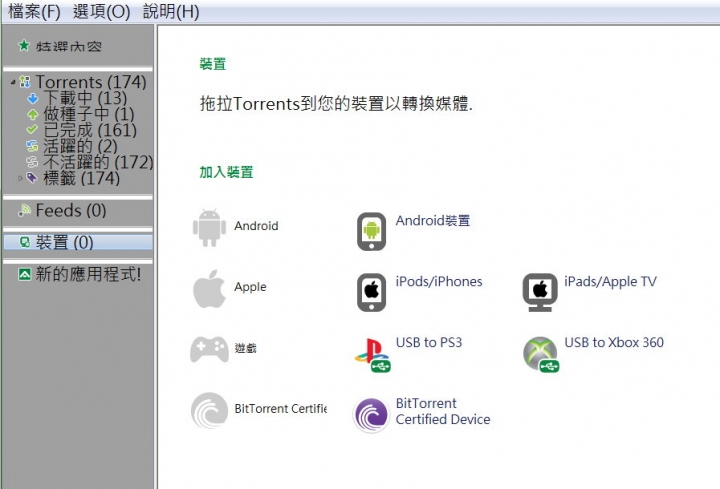This screenshot has height=489, width=720.
Task: Click the Apple category label
Action: point(250,287)
